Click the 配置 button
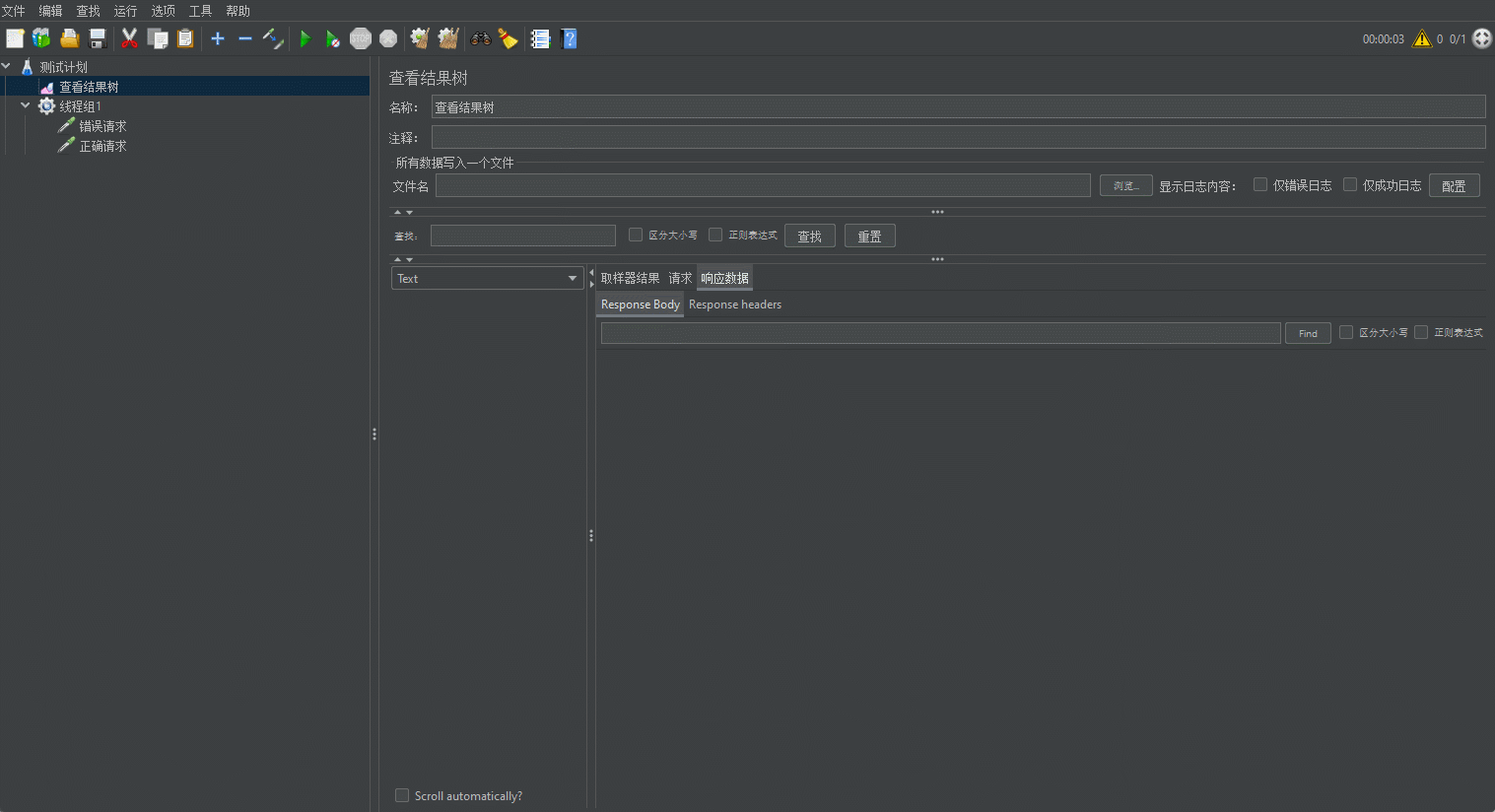Image resolution: width=1495 pixels, height=812 pixels. tap(1454, 186)
